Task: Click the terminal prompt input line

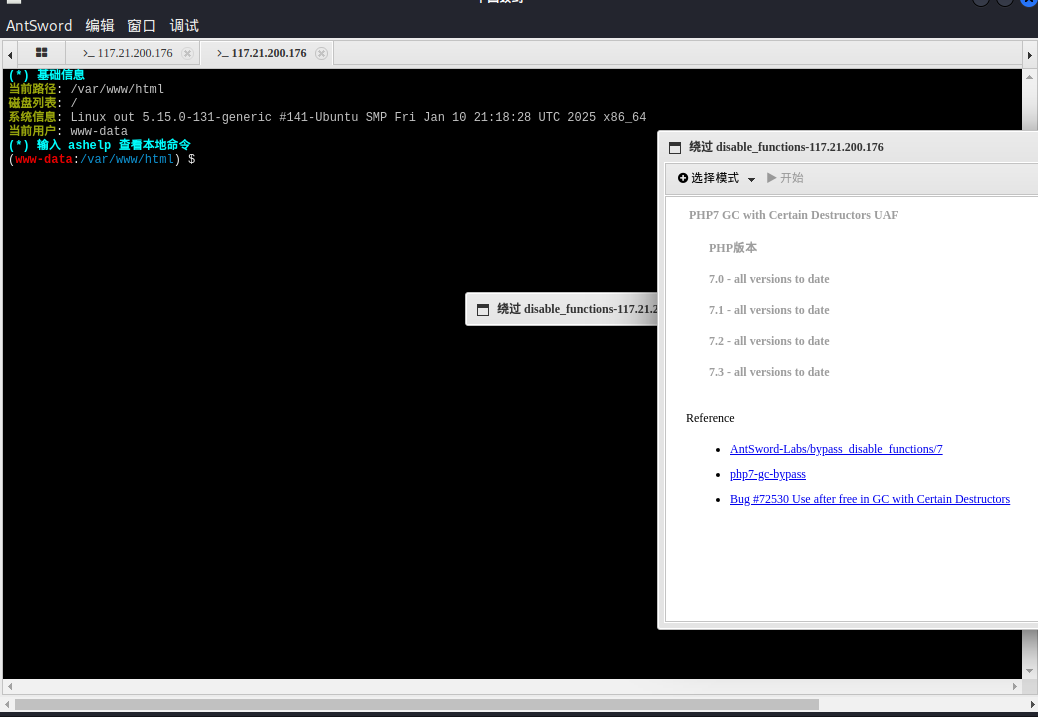Action: (102, 159)
